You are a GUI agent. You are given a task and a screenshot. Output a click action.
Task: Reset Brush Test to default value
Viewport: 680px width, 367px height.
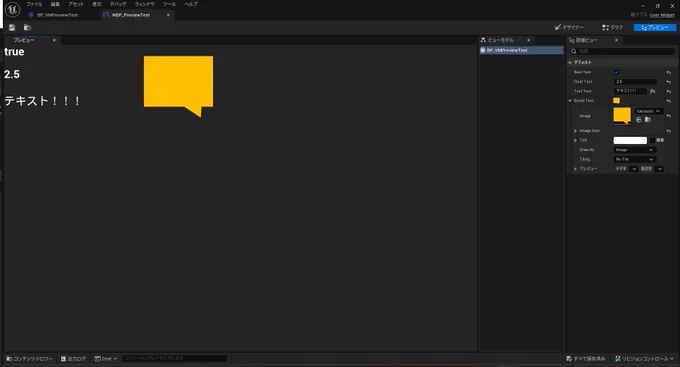[668, 101]
